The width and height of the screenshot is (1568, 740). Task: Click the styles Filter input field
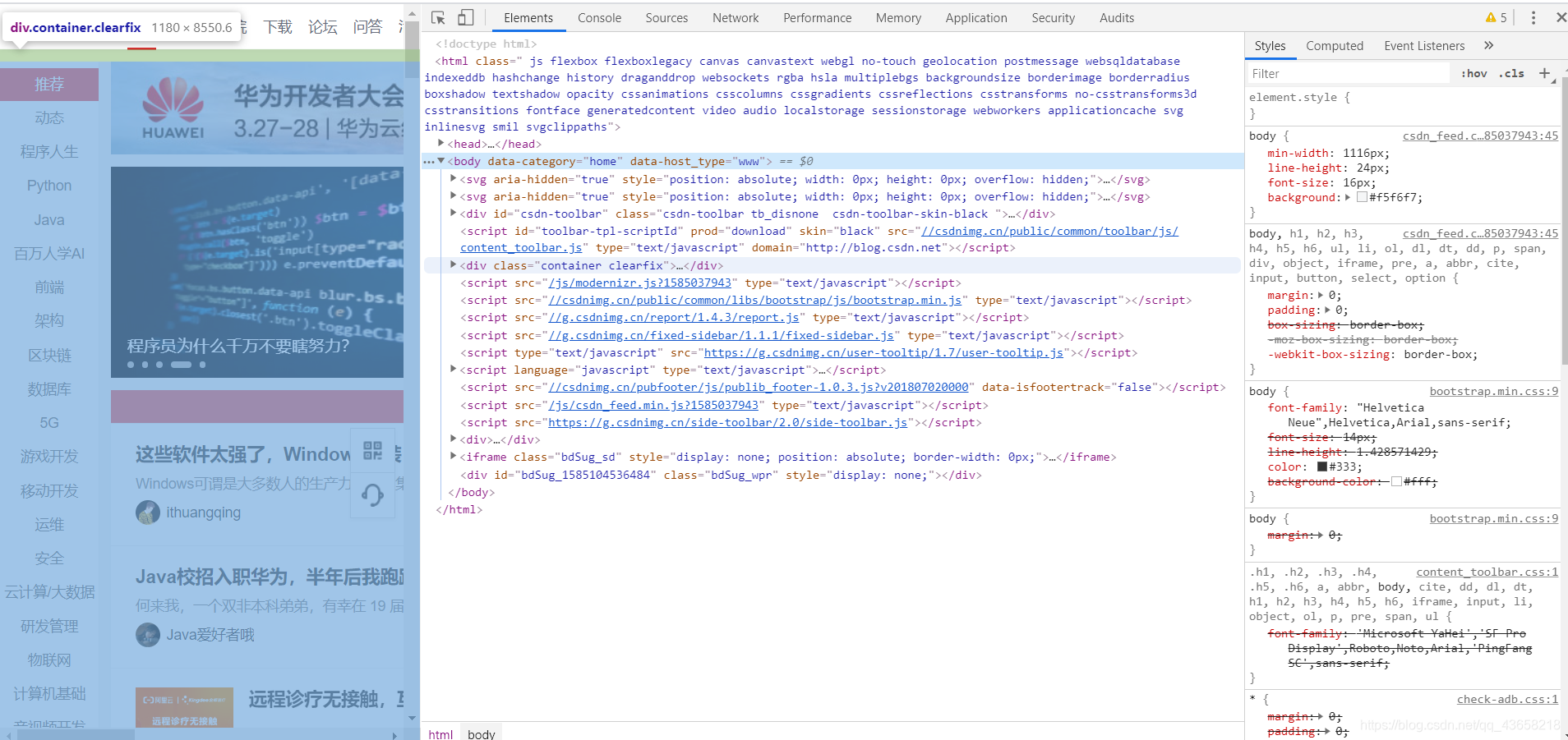coord(1348,73)
